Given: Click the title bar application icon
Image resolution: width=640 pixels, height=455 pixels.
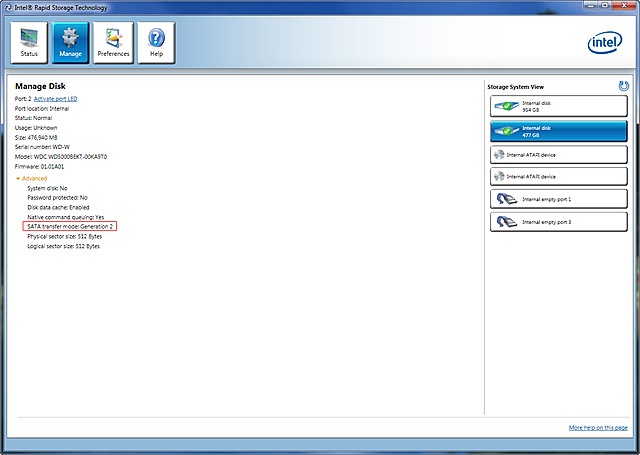Looking at the screenshot, I should 8,8.
